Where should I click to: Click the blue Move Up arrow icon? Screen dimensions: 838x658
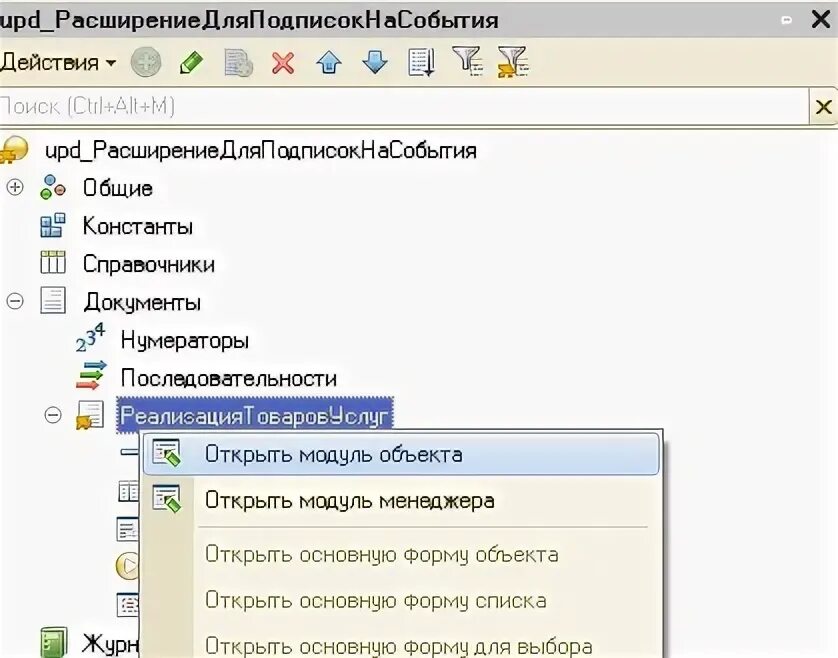[329, 63]
